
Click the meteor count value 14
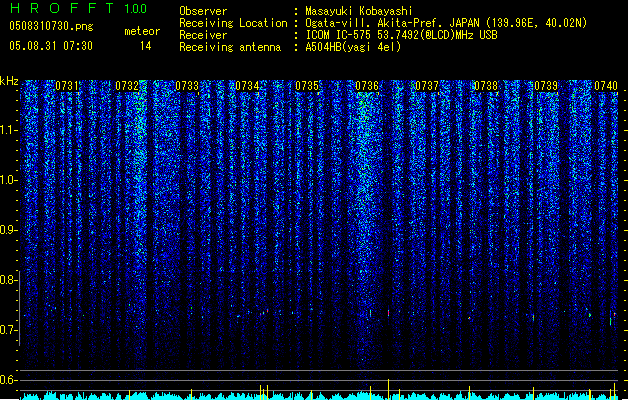point(146,46)
